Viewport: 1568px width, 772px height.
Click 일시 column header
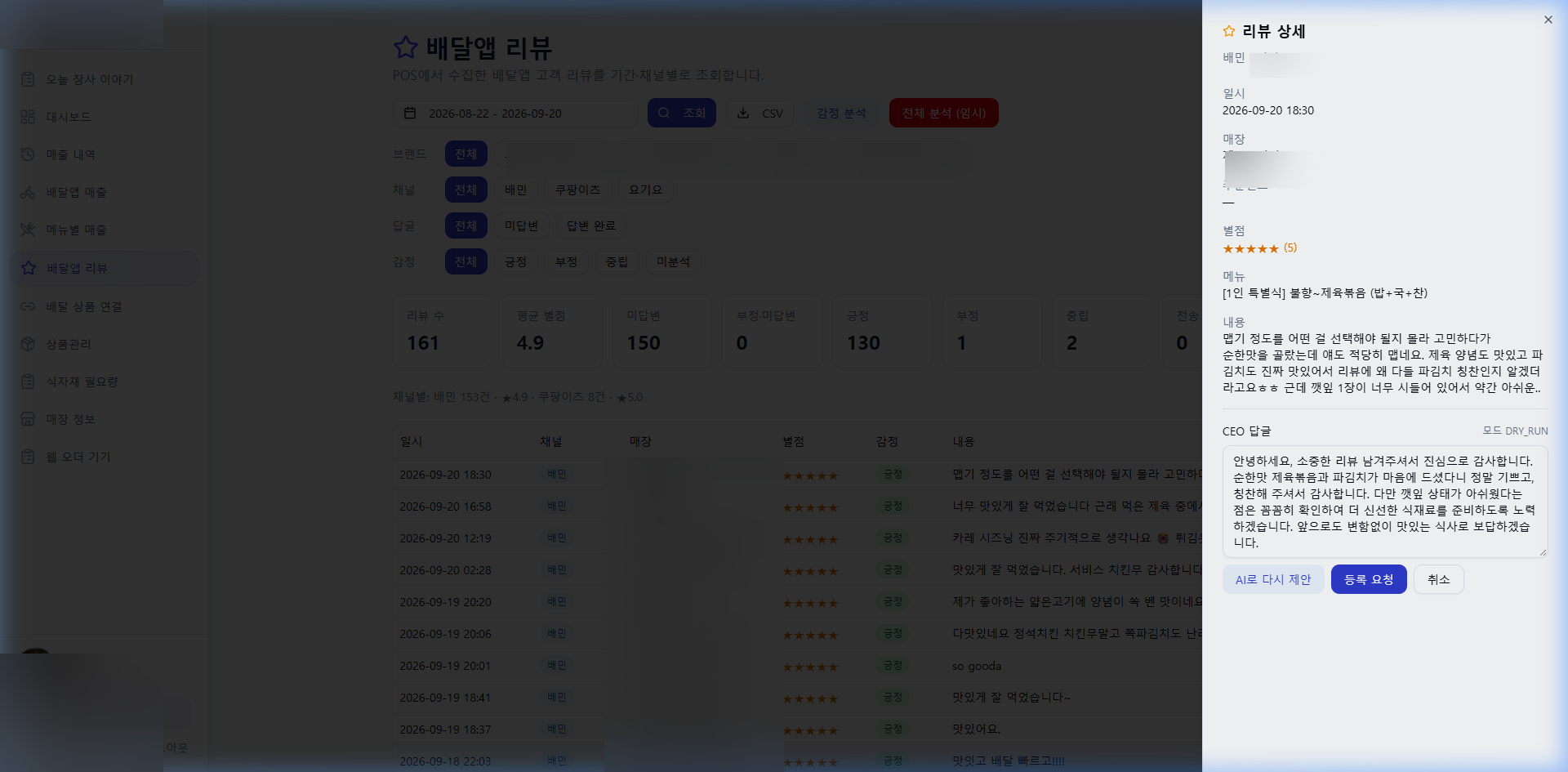pyautogui.click(x=412, y=441)
